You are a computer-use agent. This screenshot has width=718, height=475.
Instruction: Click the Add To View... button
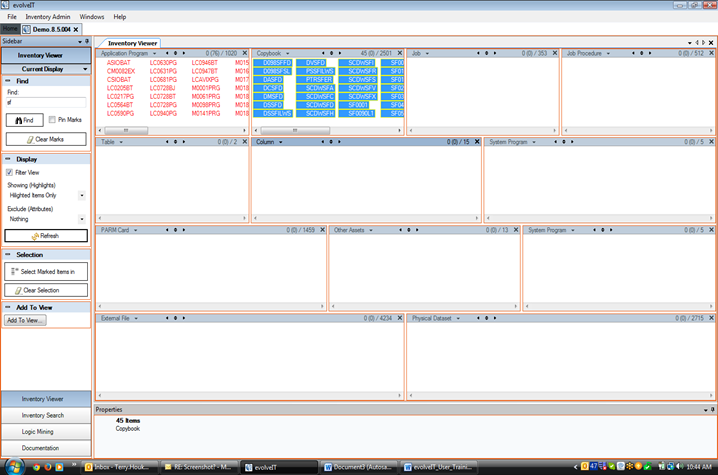click(x=25, y=321)
